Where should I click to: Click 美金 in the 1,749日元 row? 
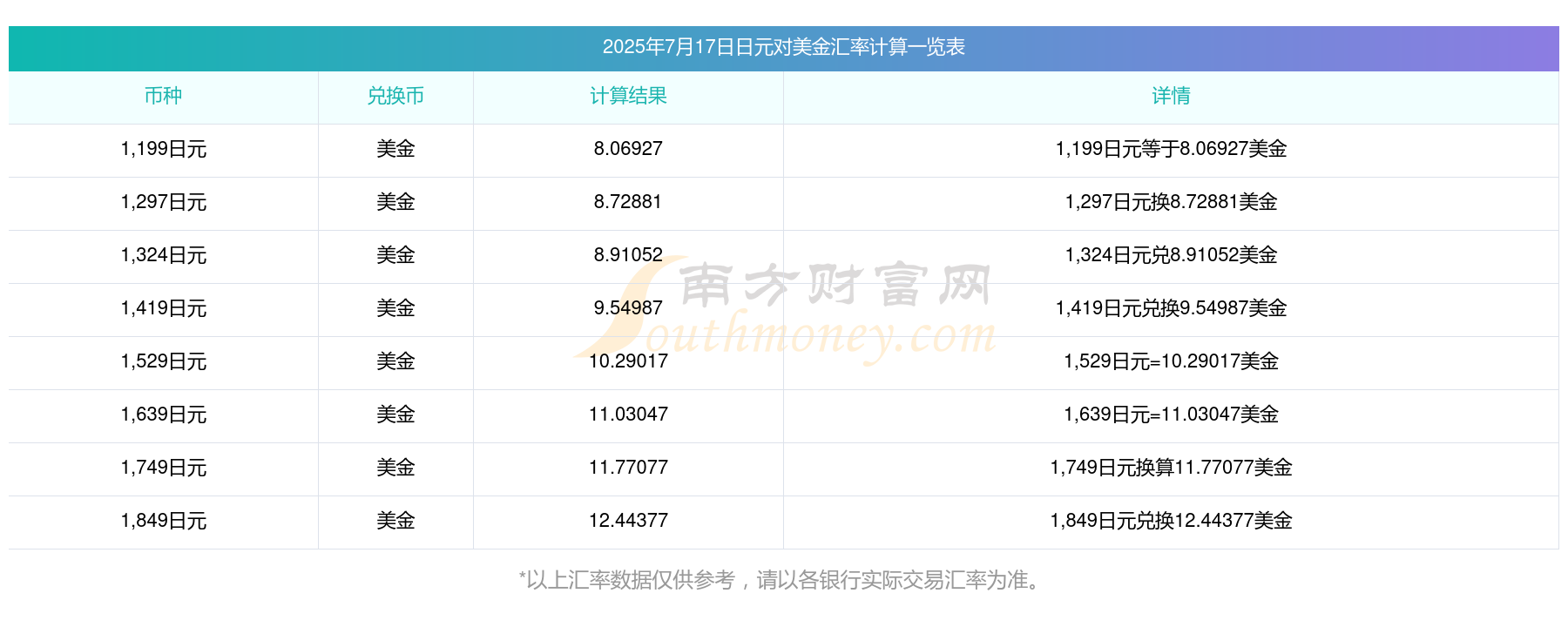tap(395, 468)
